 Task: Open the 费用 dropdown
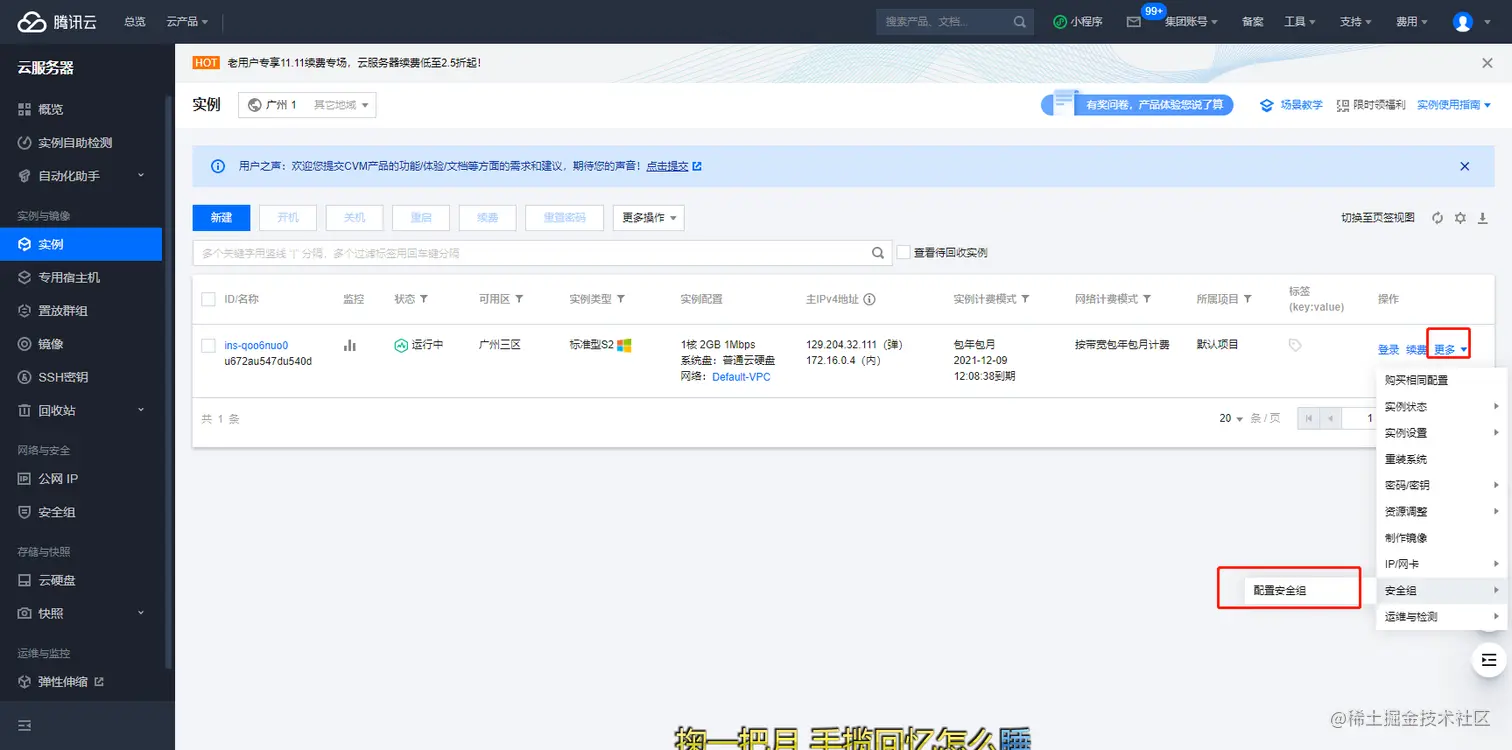(1412, 22)
